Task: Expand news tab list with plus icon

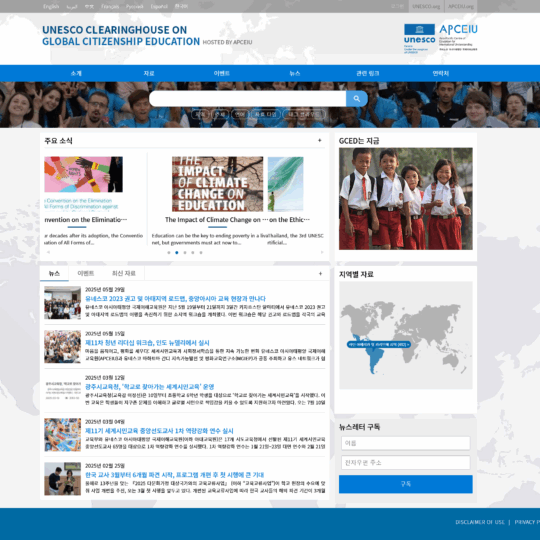Action: 320,273
